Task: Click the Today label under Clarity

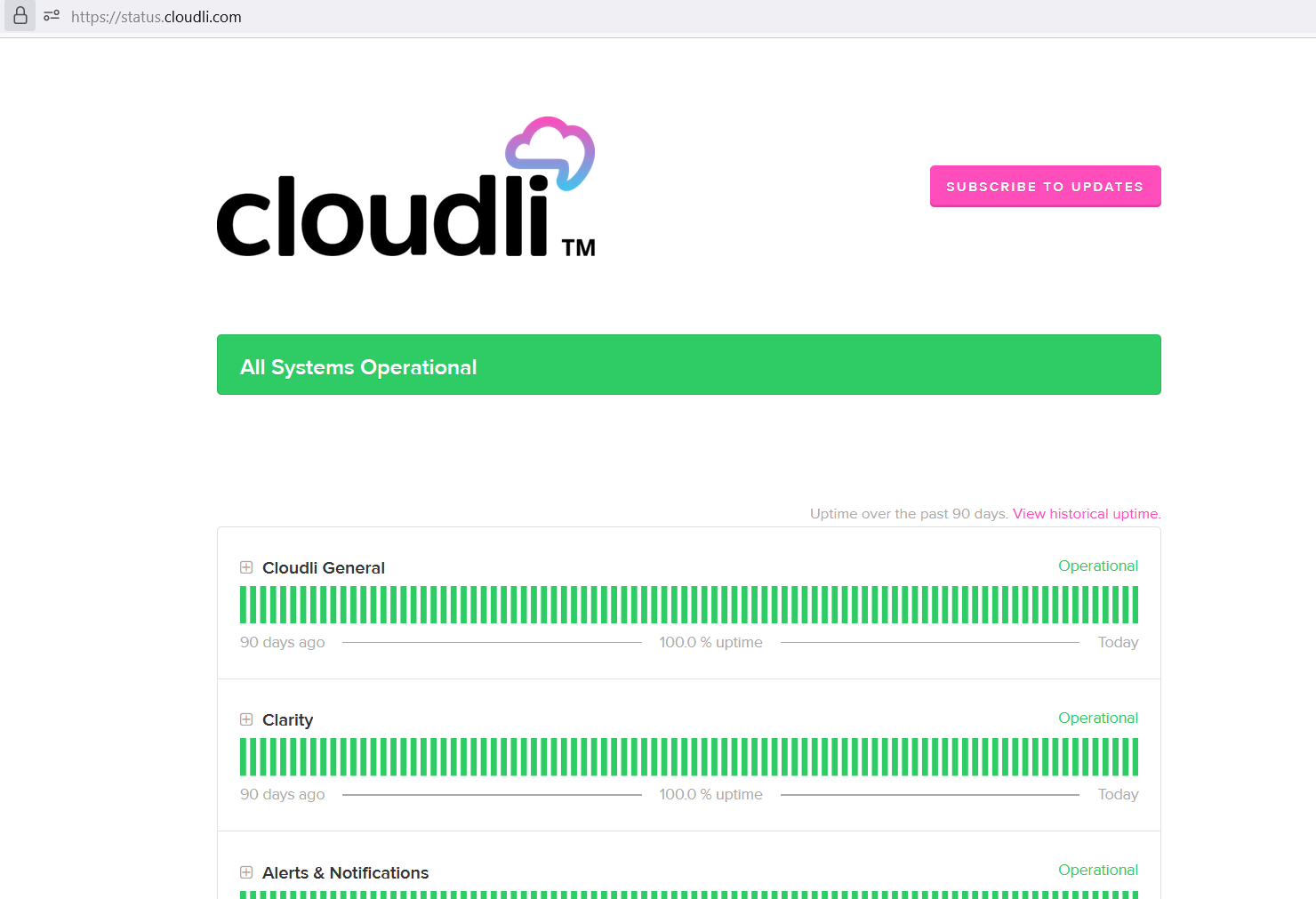Action: tap(1118, 794)
